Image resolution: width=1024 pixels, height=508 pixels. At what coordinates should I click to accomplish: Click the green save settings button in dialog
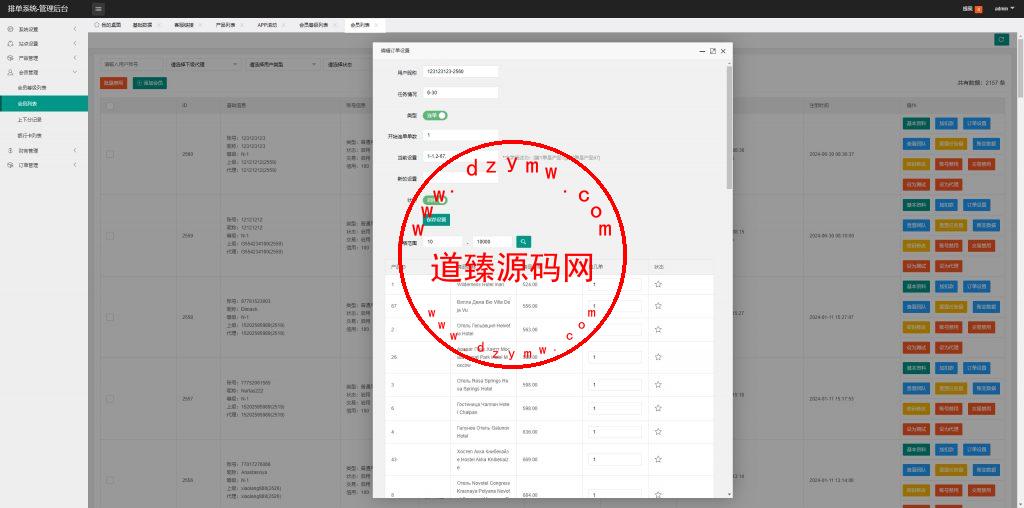click(436, 220)
